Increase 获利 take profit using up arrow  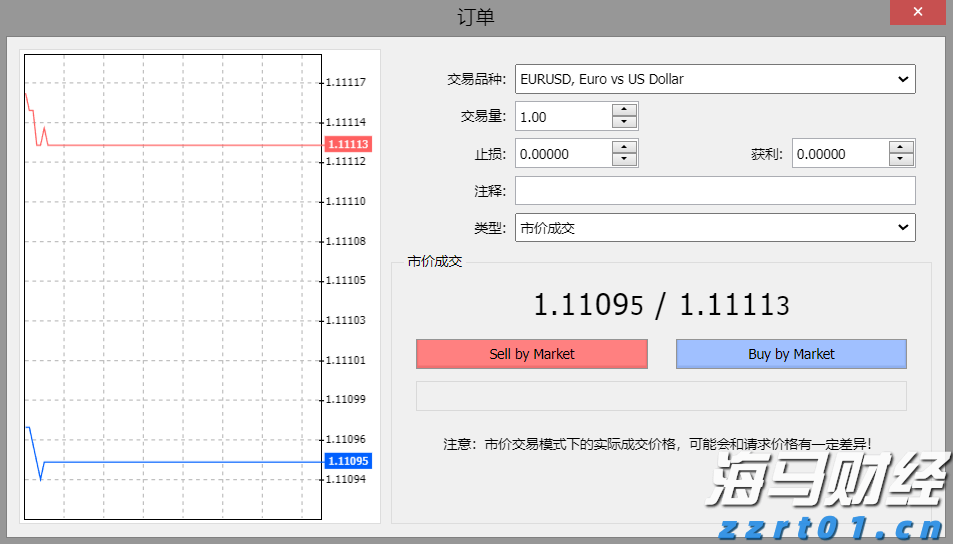901,147
